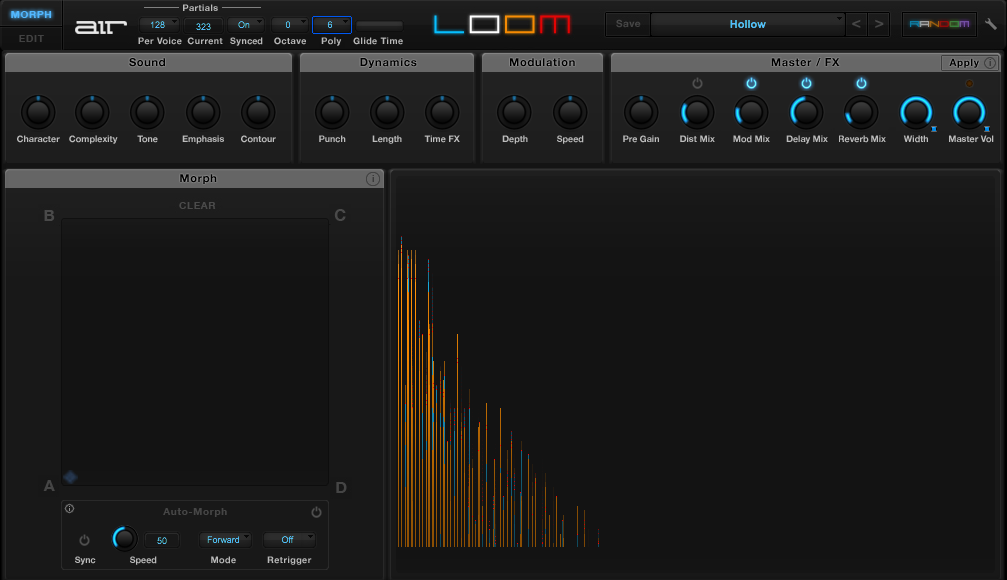Click the Modulation section header
1007x580 pixels.
(542, 62)
